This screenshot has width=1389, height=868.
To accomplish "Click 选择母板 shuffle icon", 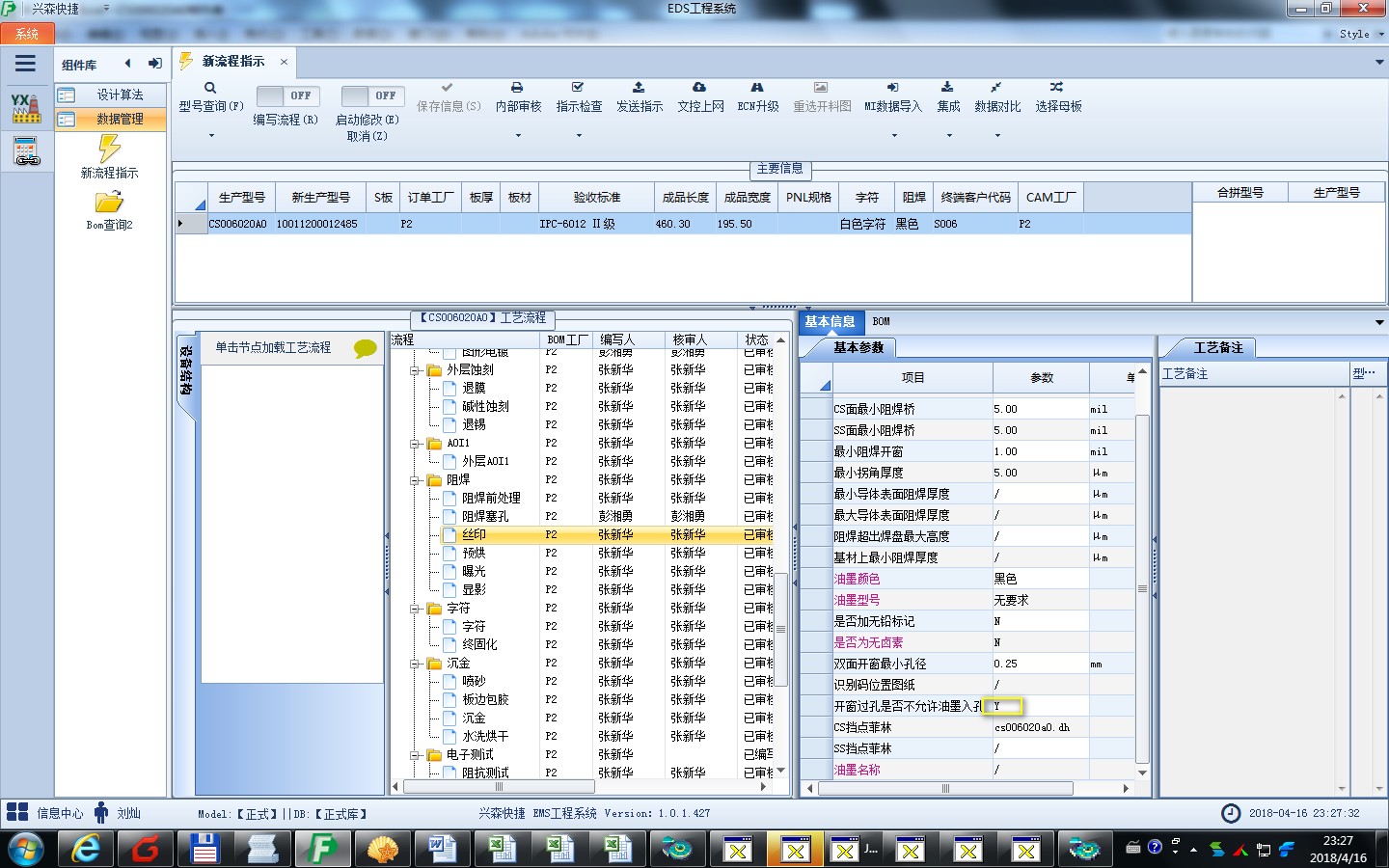I will (x=1057, y=87).
